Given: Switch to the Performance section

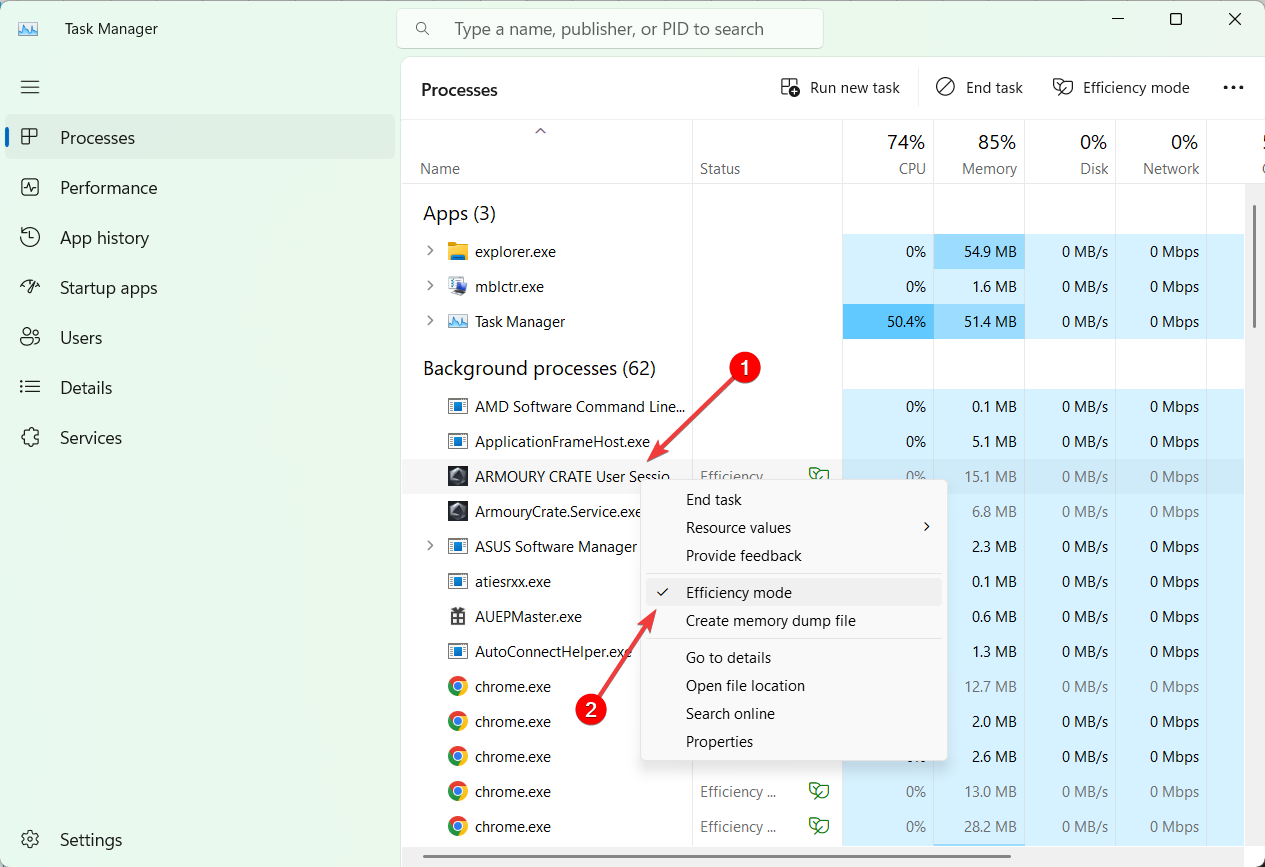Looking at the screenshot, I should (x=108, y=187).
